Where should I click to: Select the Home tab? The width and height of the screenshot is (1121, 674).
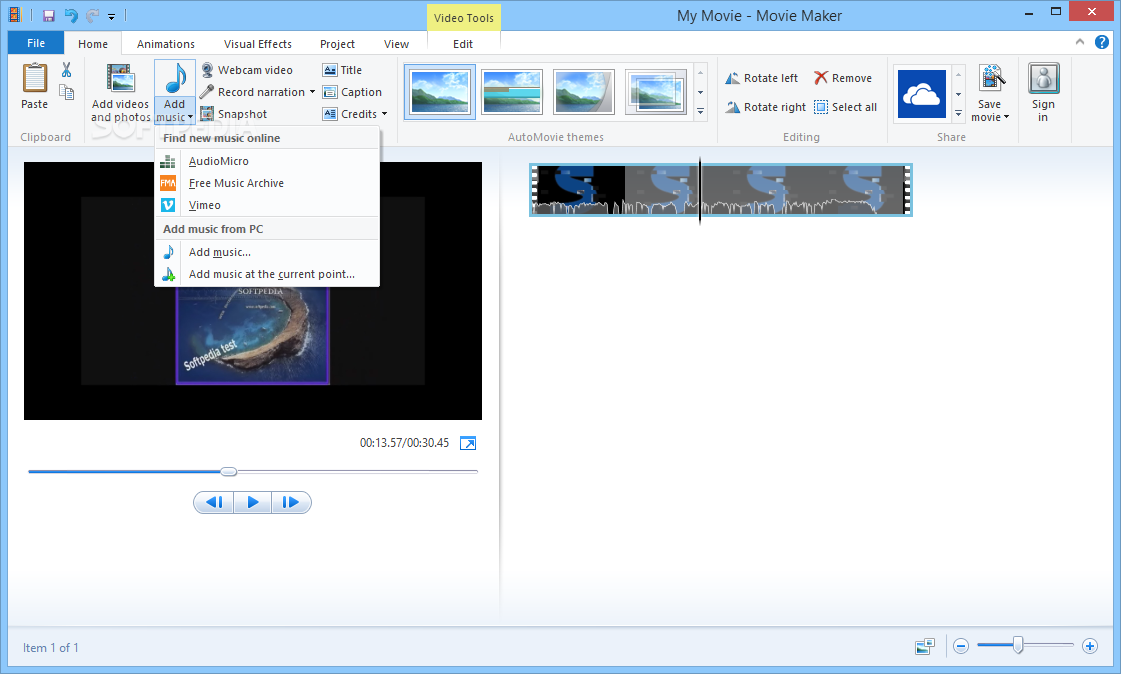93,44
